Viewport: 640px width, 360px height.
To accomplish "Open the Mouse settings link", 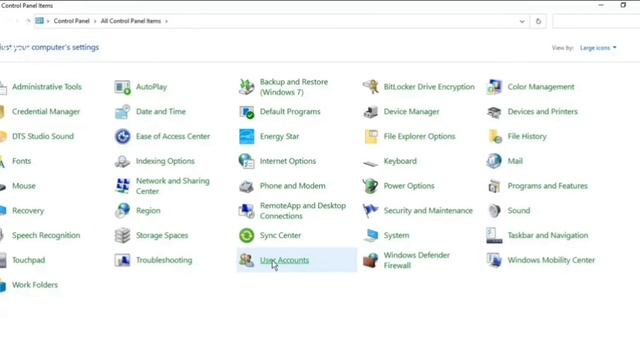I will (24, 186).
